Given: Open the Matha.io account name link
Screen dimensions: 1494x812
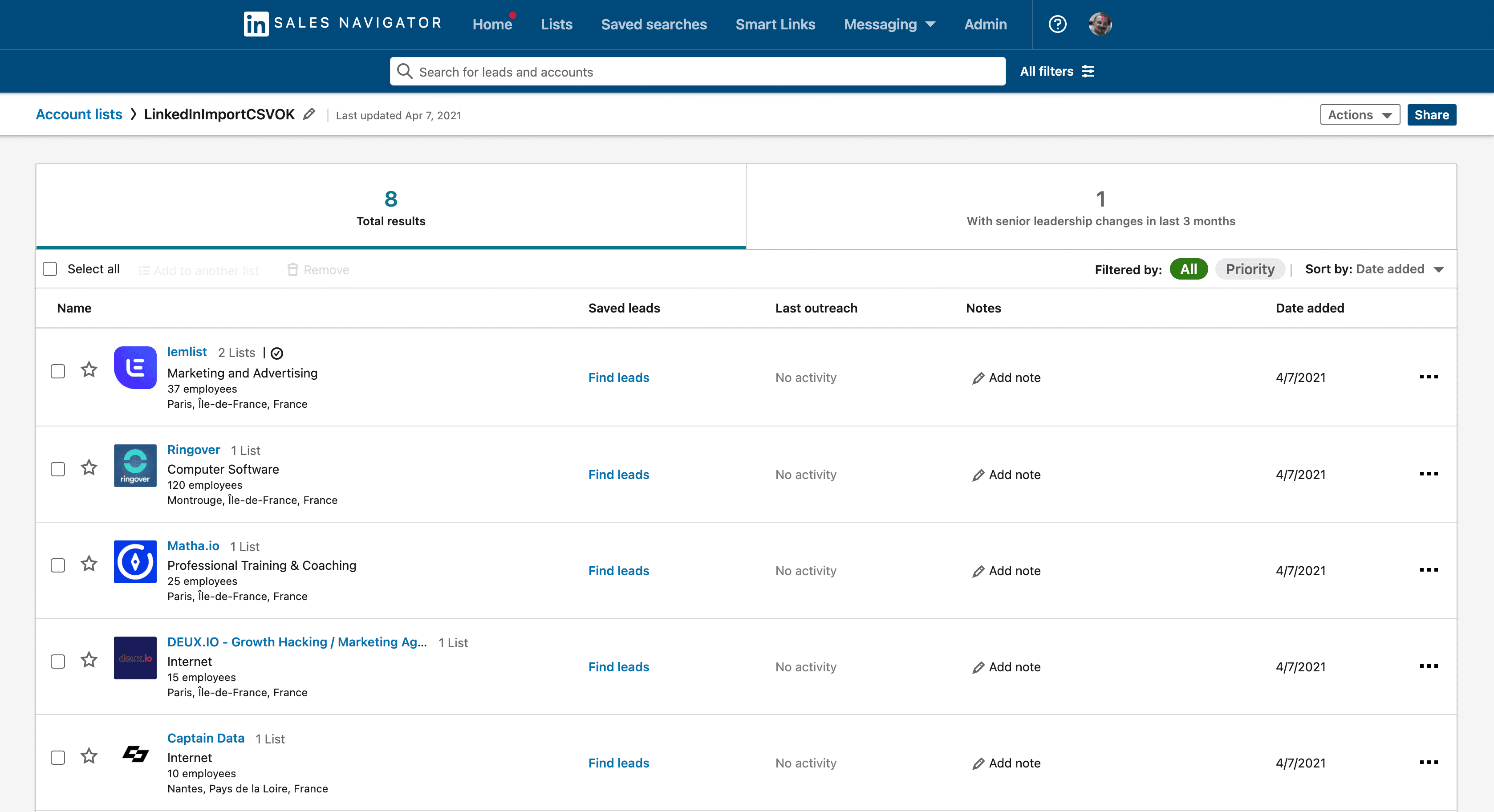Looking at the screenshot, I should coord(193,546).
